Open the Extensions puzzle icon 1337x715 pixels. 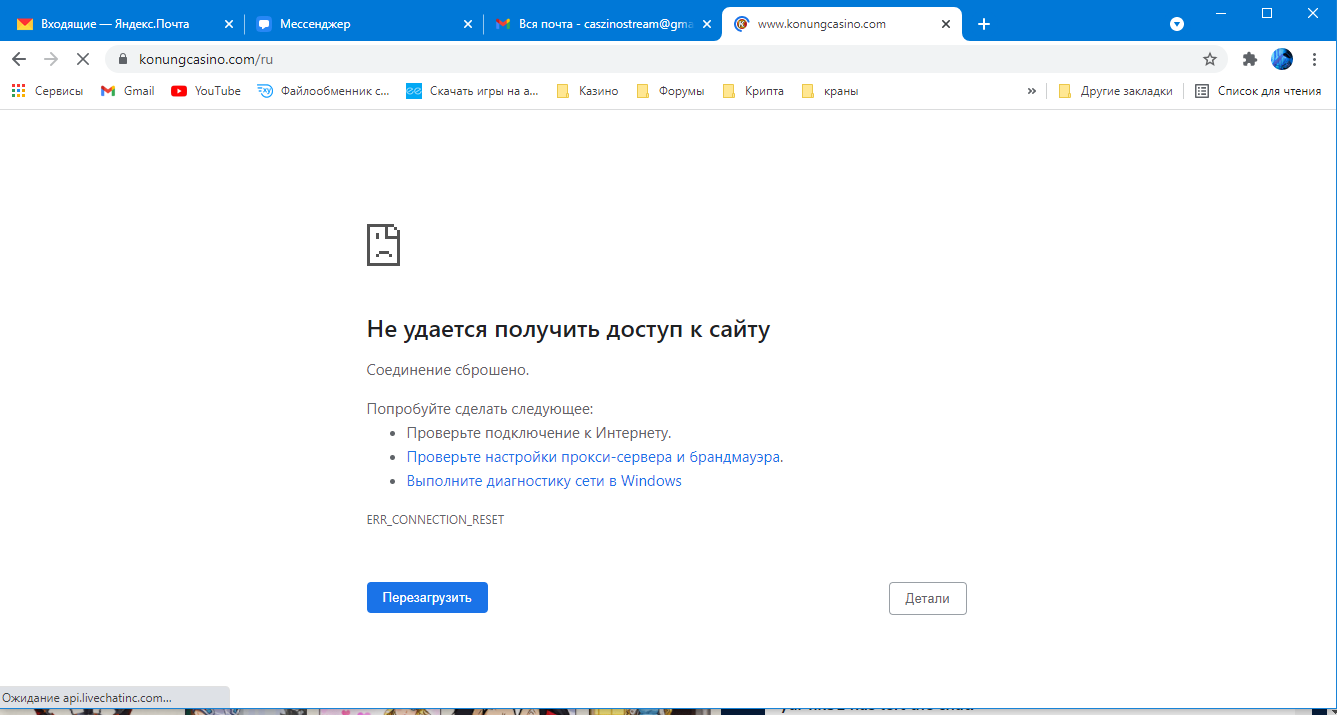pos(1249,59)
